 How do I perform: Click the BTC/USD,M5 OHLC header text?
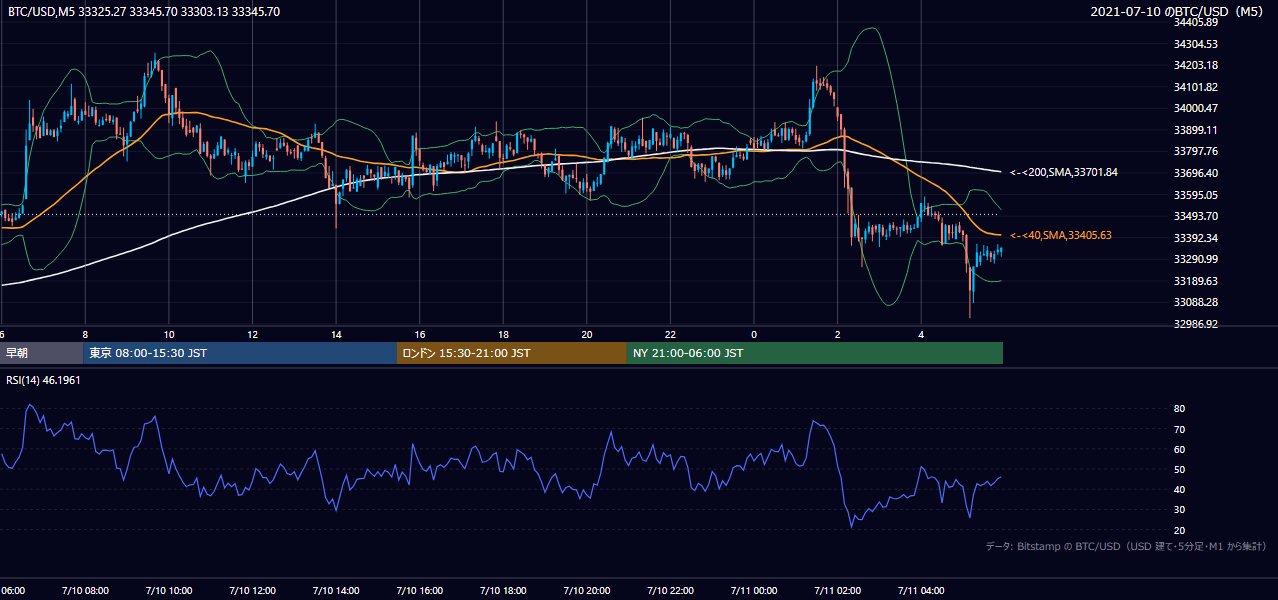(144, 12)
